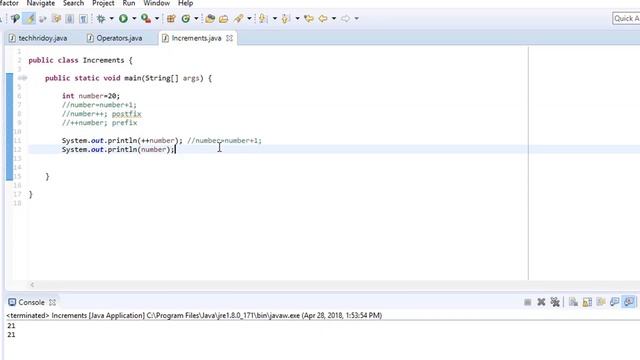Screen dimensions: 640x360
Task: Toggle the Toggle Breadcrumb icon
Action: click(16, 18)
